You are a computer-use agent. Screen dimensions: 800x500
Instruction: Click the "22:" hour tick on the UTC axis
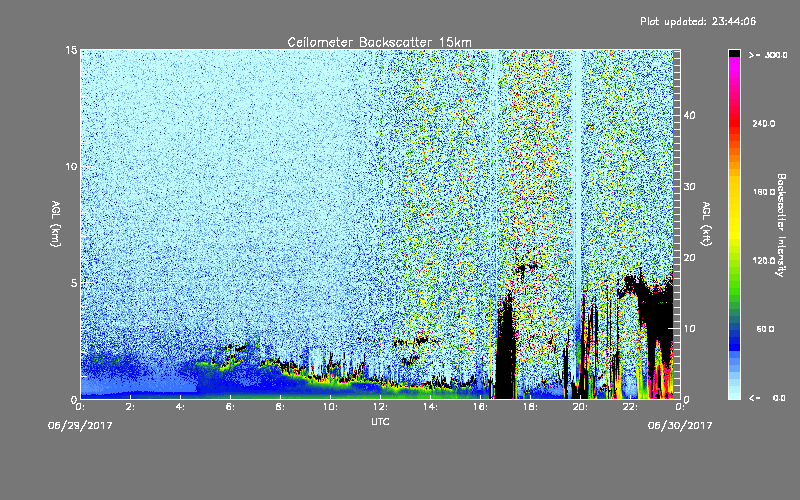tap(631, 407)
